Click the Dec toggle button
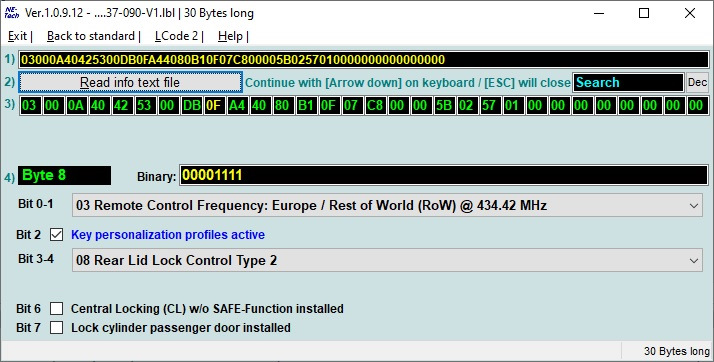 pyautogui.click(x=697, y=82)
